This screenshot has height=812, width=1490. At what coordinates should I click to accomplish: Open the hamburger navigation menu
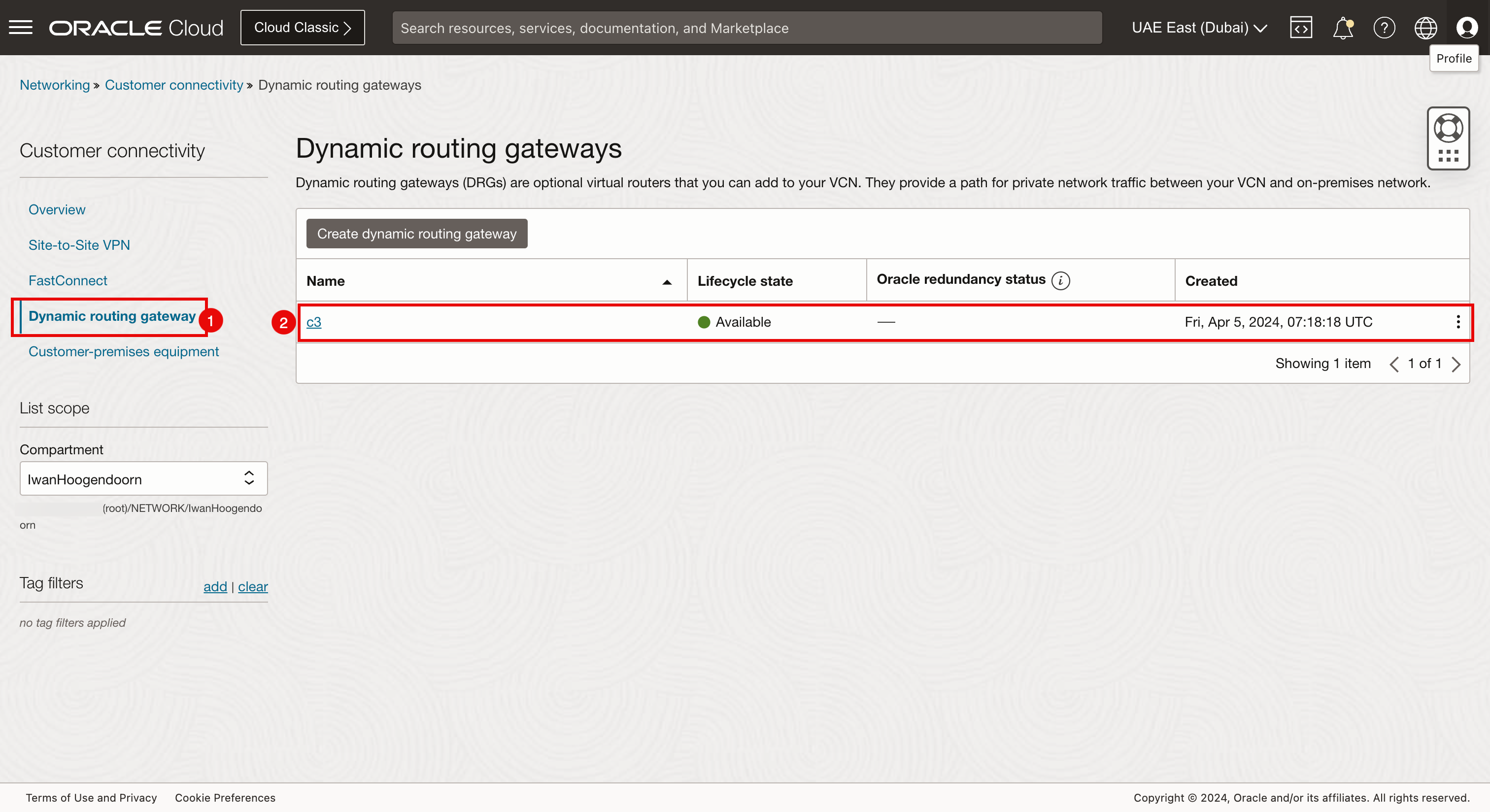pos(21,27)
